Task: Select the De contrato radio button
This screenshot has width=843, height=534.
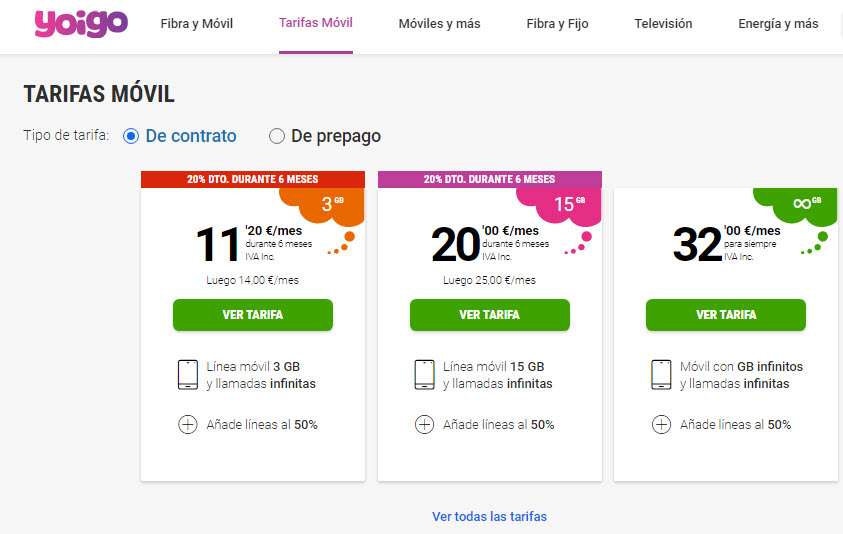Action: [x=131, y=136]
